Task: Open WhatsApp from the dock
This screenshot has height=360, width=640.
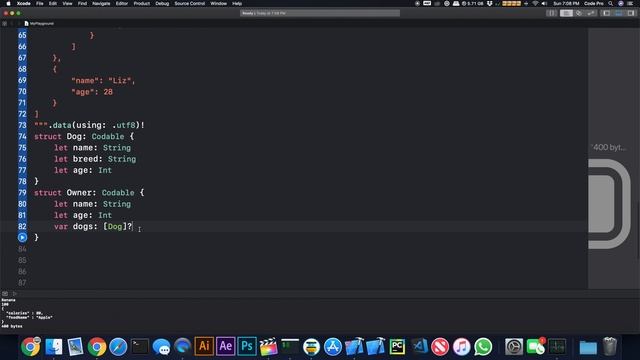Action: coord(483,347)
